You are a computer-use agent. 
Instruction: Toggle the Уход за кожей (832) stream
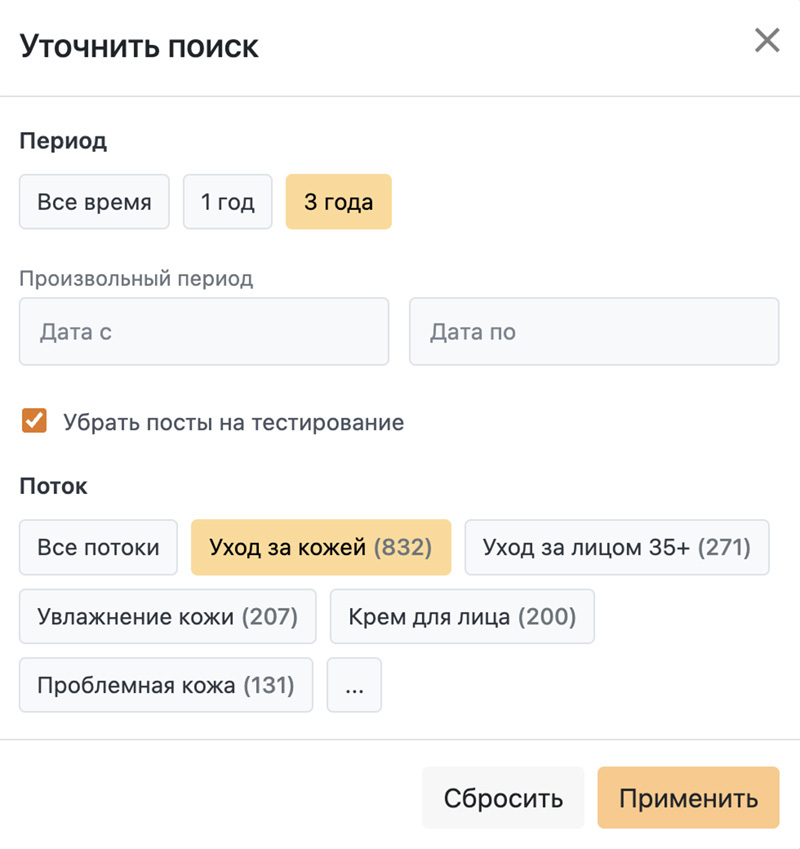tap(320, 547)
